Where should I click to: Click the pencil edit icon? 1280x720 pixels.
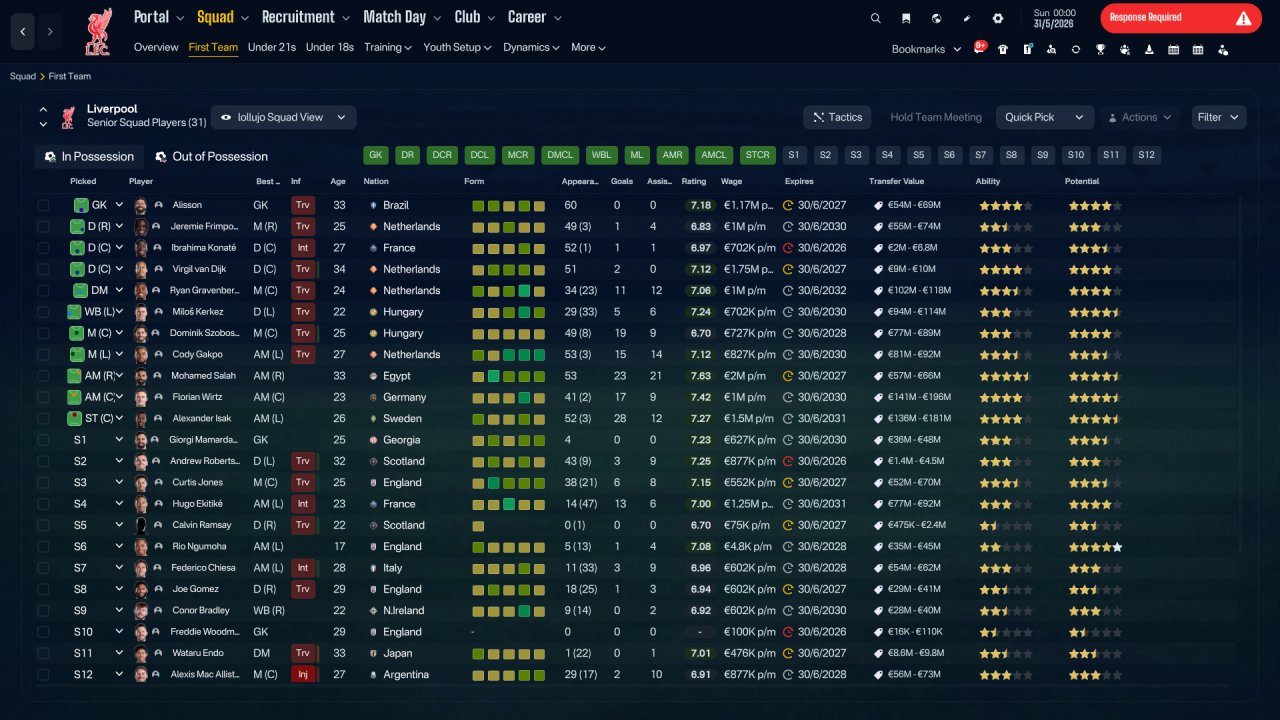pyautogui.click(x=967, y=18)
